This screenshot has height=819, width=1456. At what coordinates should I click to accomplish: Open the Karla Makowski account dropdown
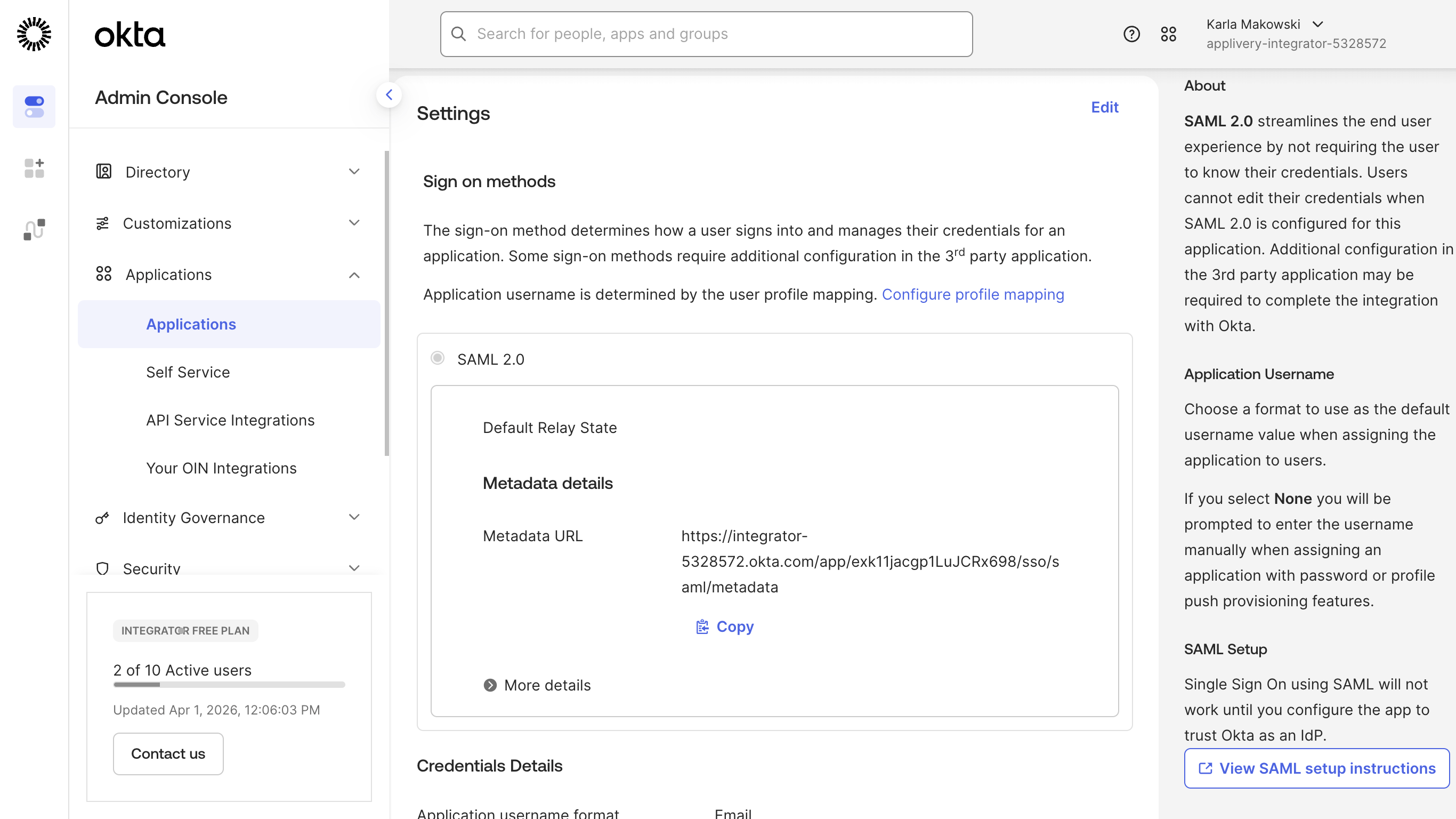pyautogui.click(x=1319, y=25)
